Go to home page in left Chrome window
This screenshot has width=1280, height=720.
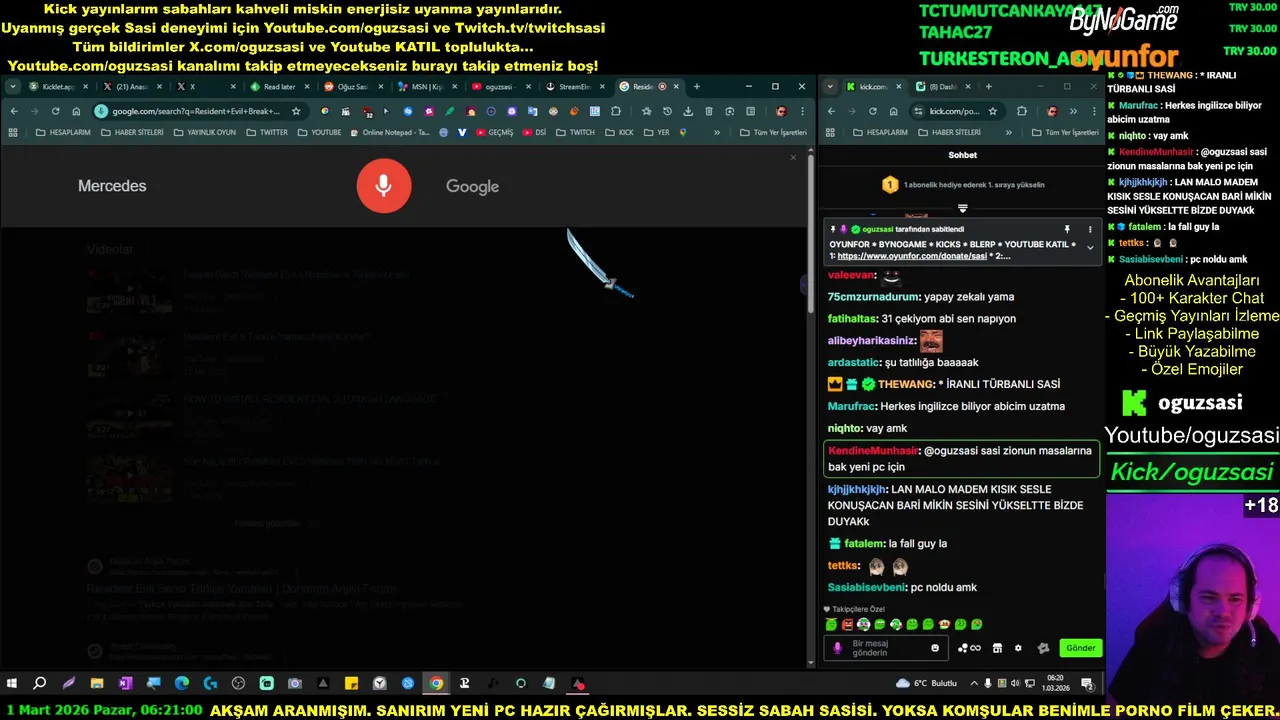point(76,111)
